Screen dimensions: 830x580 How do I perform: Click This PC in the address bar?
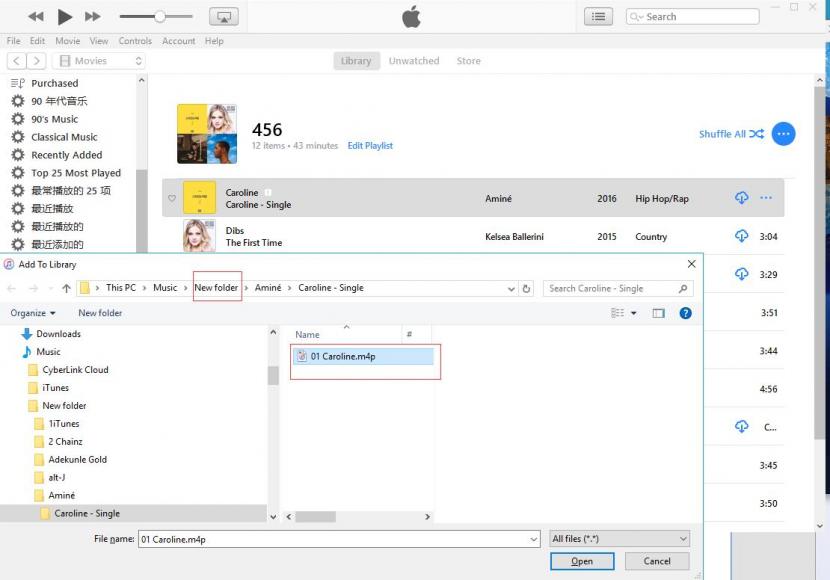coord(121,288)
